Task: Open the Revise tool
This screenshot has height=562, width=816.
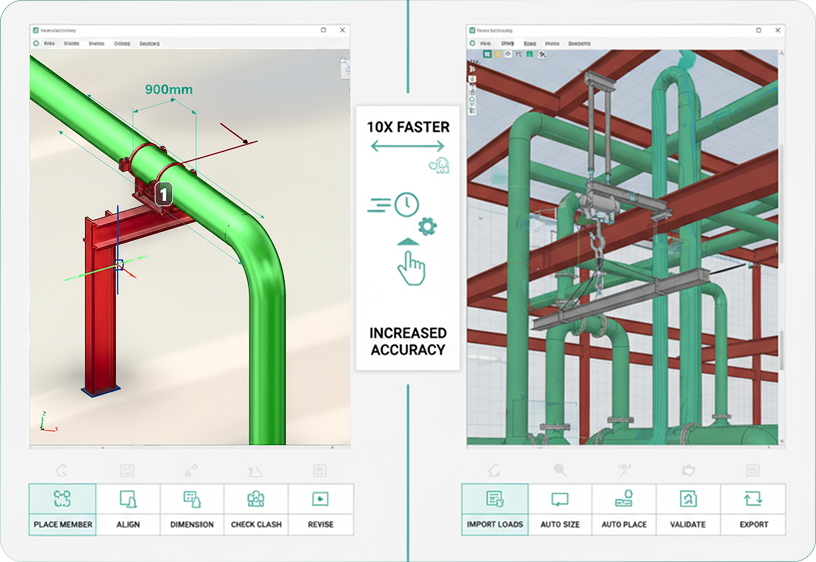Action: [320, 509]
